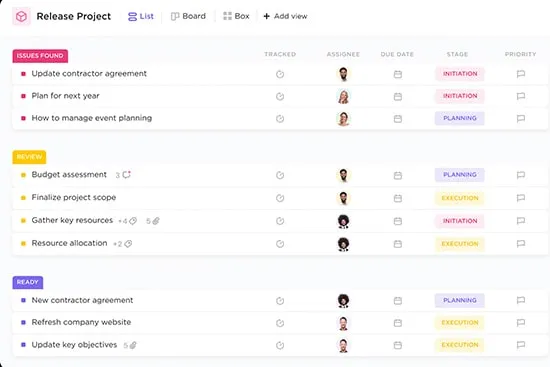This screenshot has width=550, height=367.
Task: Set due date for Finalize project scope
Action: click(x=398, y=198)
